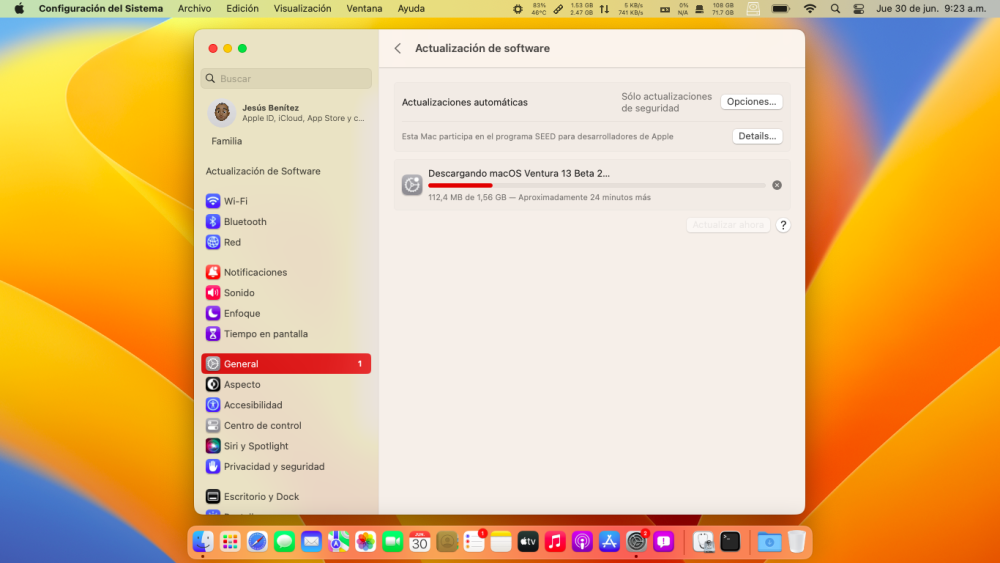Open Spotlight search in menu bar

coord(835,9)
